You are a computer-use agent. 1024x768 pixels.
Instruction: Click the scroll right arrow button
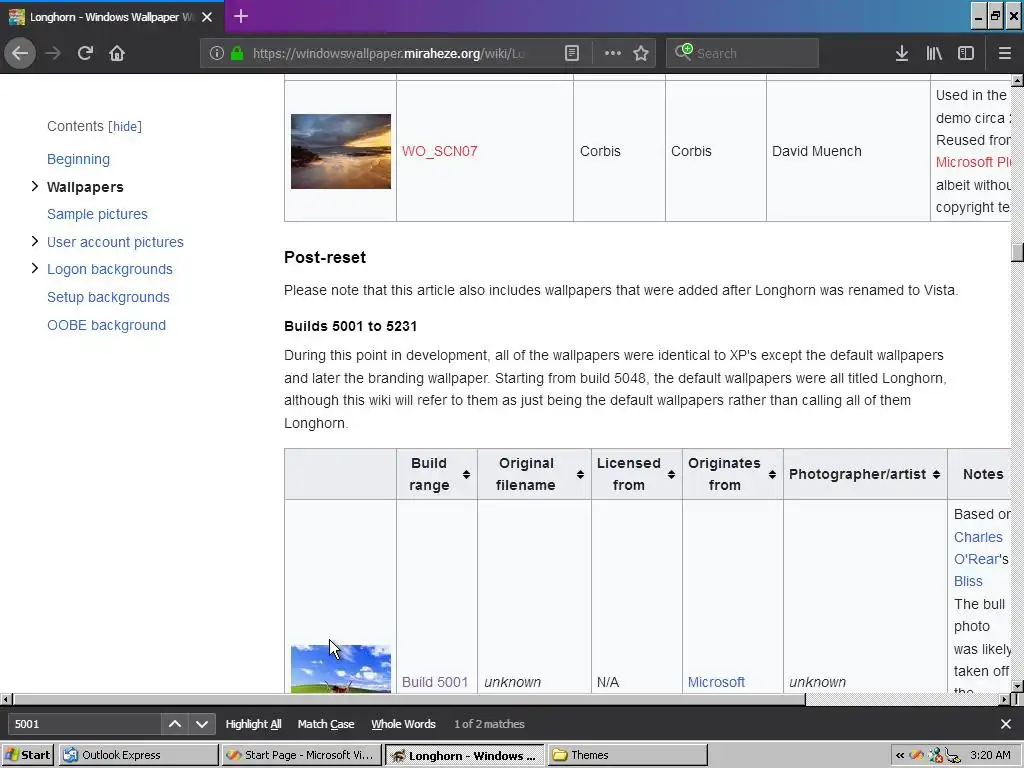[1004, 699]
